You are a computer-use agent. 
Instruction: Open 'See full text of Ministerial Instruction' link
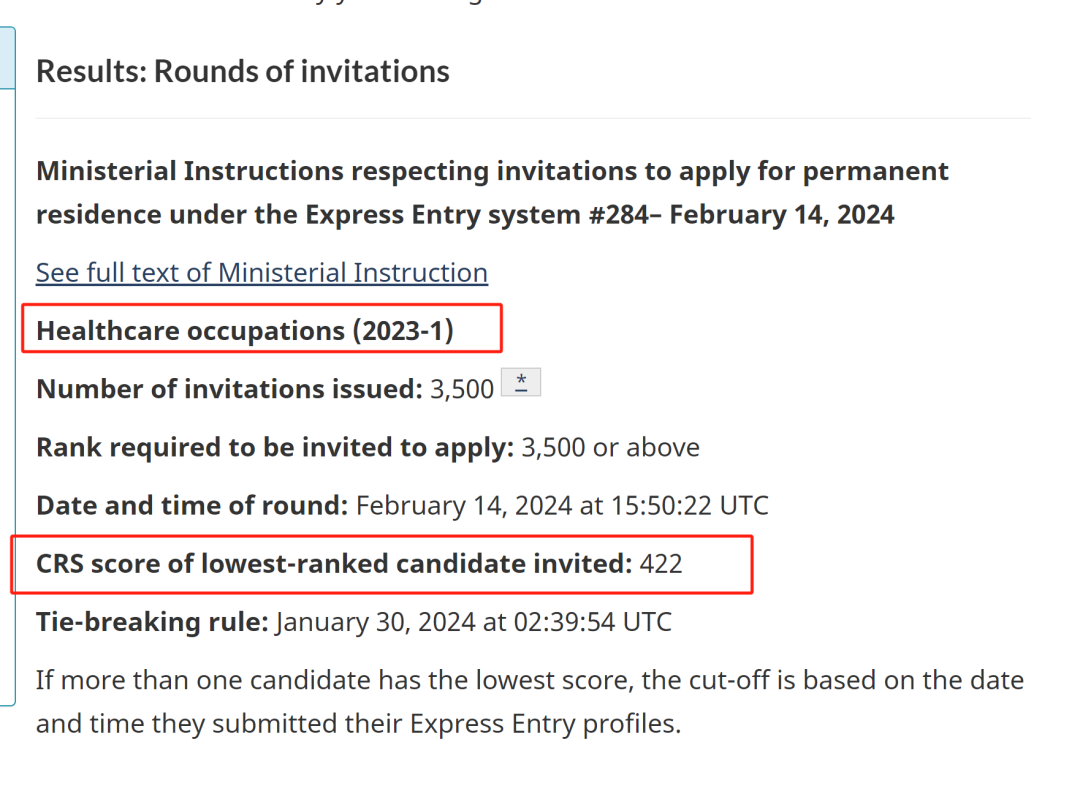click(262, 272)
